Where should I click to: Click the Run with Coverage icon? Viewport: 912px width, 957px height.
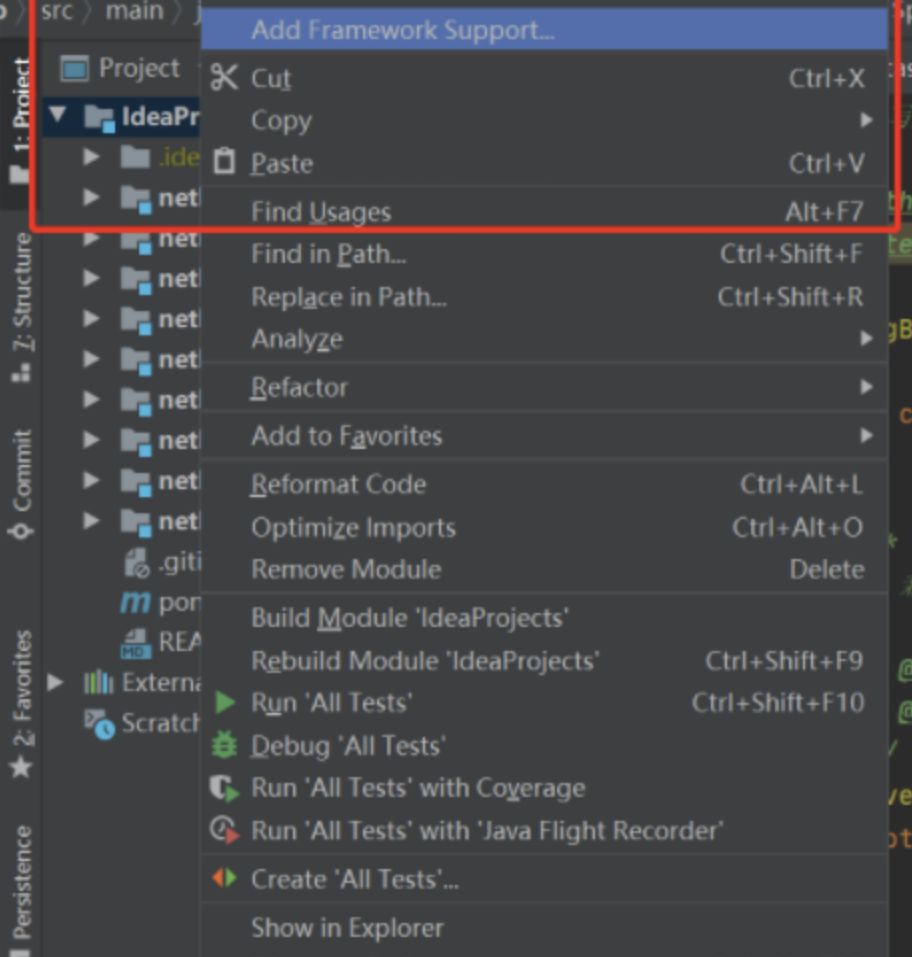pyautogui.click(x=225, y=788)
